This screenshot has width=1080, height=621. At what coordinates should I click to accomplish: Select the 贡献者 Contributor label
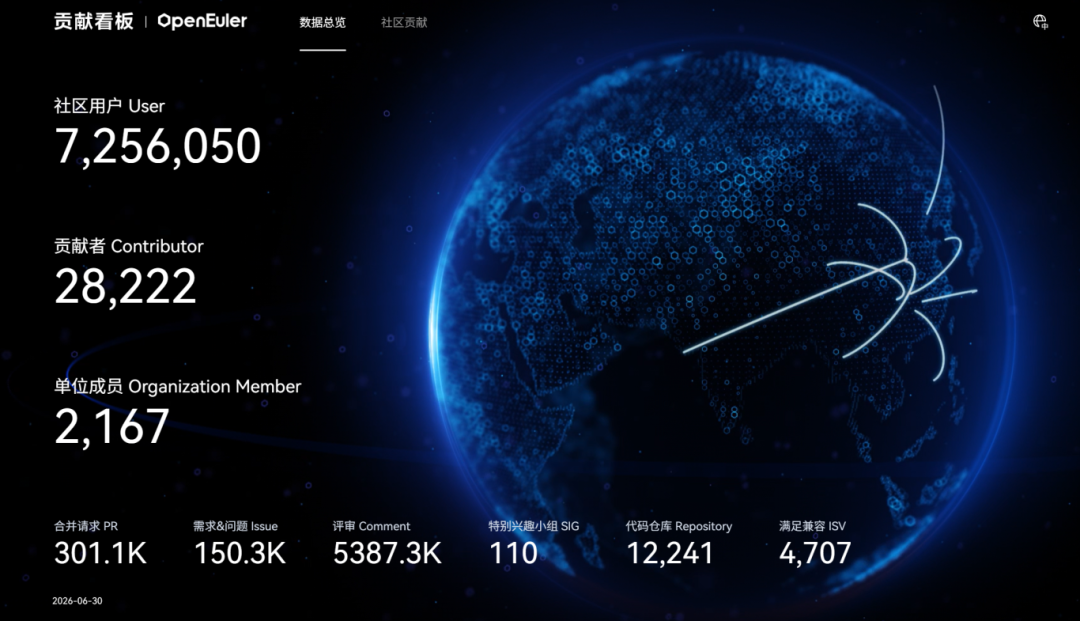click(129, 246)
